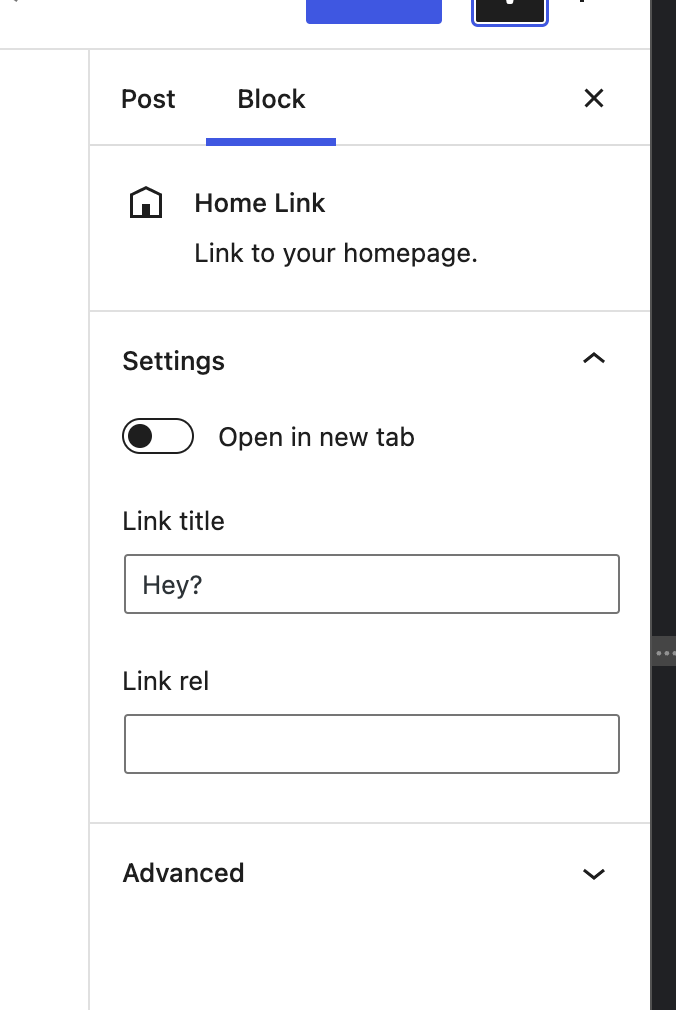Click the empty Link rel field

(371, 744)
